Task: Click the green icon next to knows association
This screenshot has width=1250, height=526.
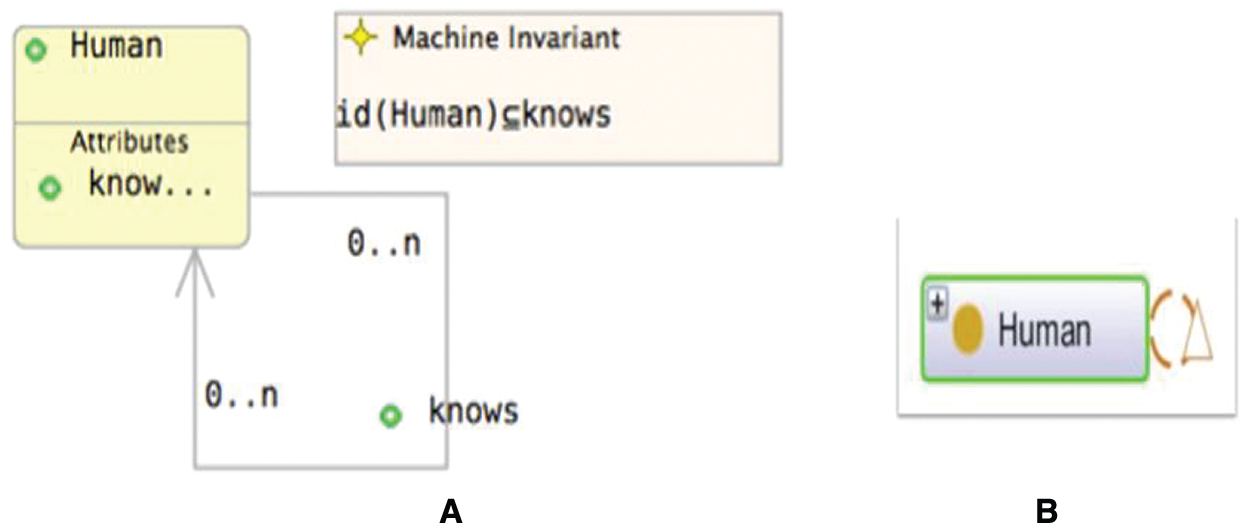Action: (x=390, y=415)
